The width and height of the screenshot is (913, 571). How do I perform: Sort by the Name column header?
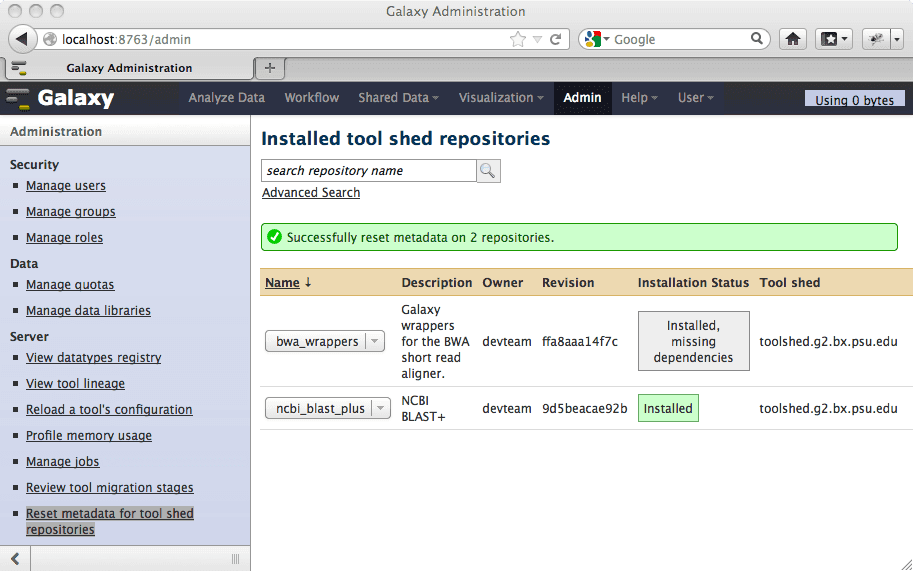[283, 283]
